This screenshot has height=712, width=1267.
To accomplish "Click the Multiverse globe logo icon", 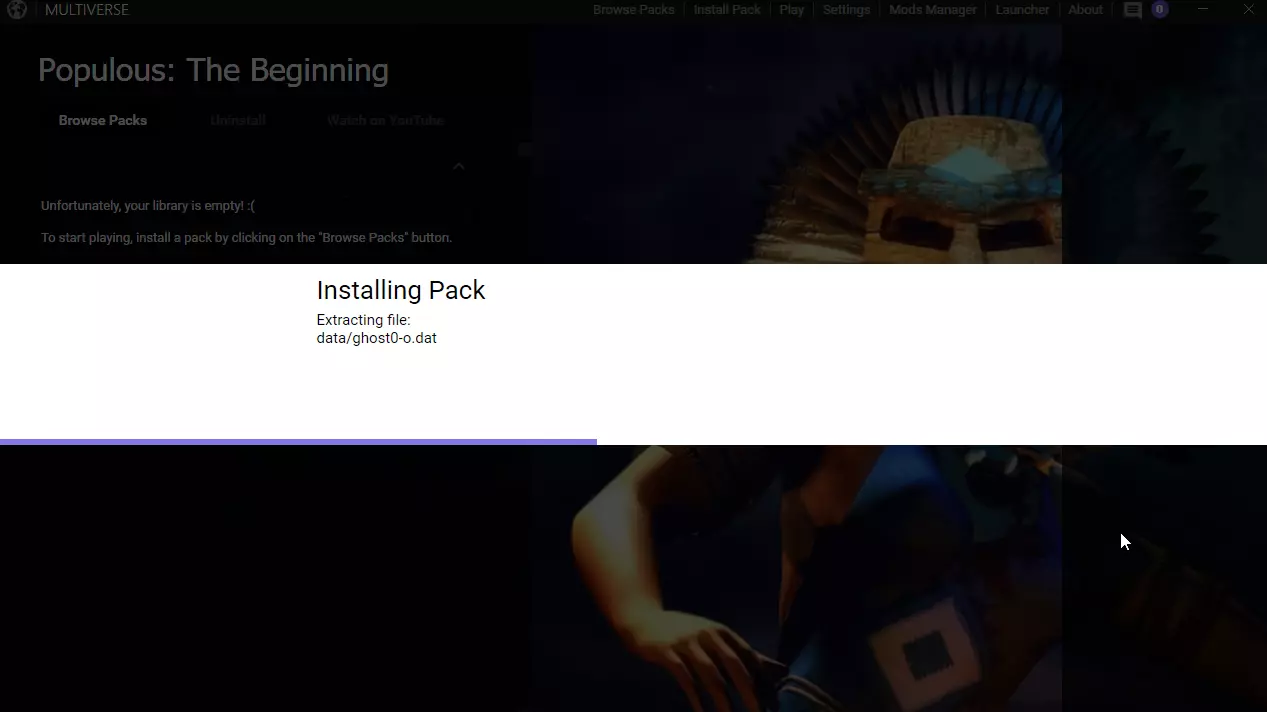I will coord(15,10).
